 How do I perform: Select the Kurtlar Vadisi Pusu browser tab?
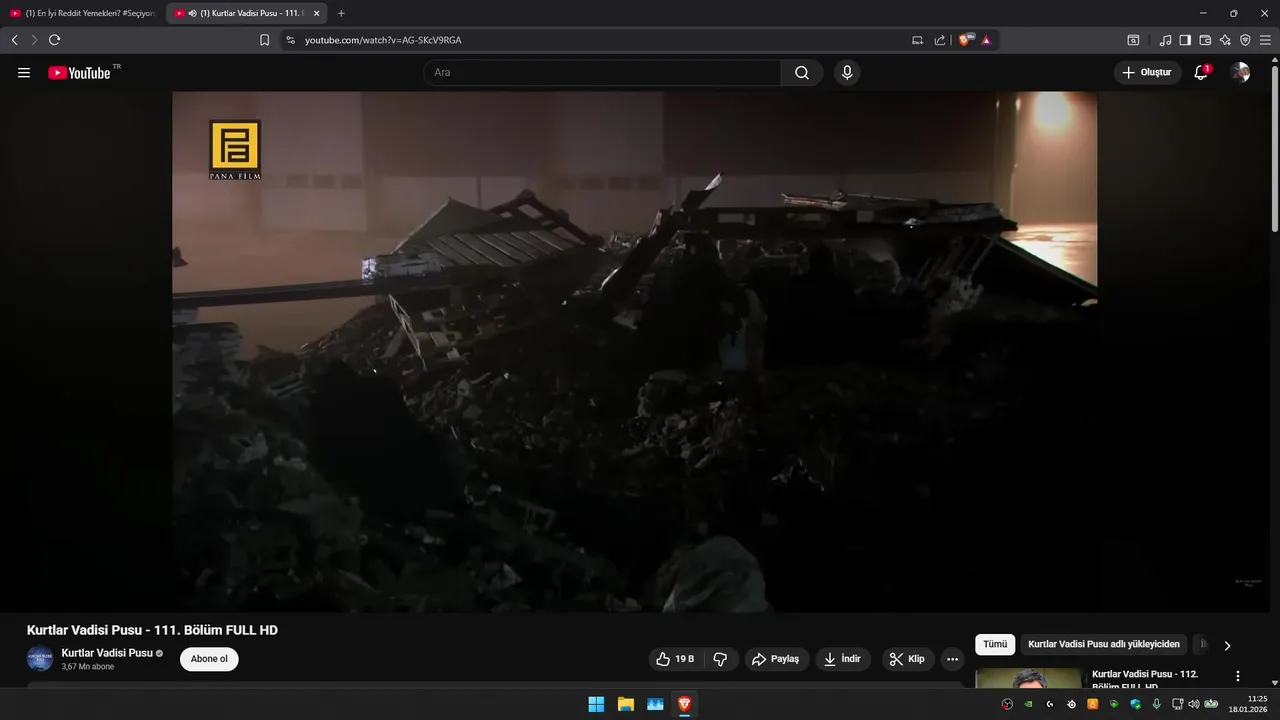tap(245, 13)
